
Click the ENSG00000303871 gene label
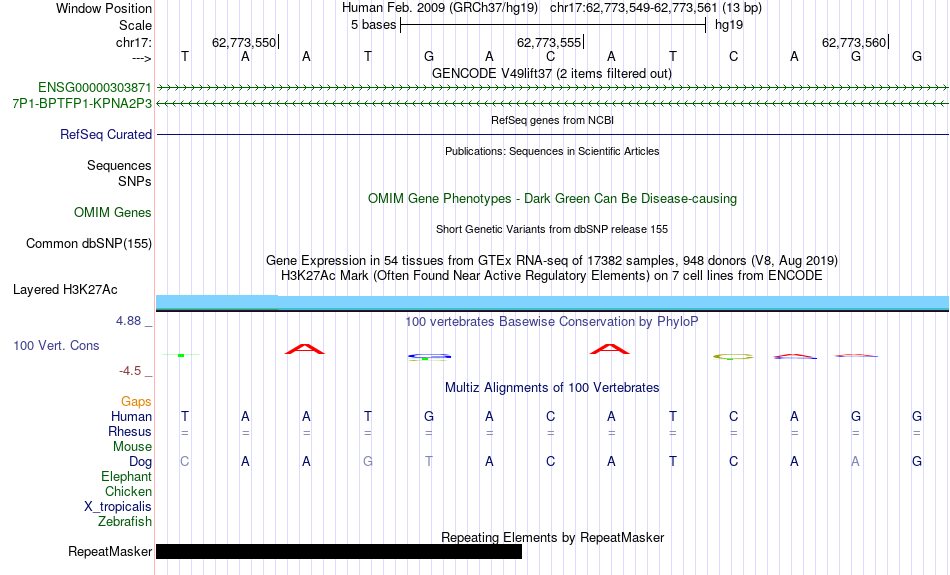95,87
